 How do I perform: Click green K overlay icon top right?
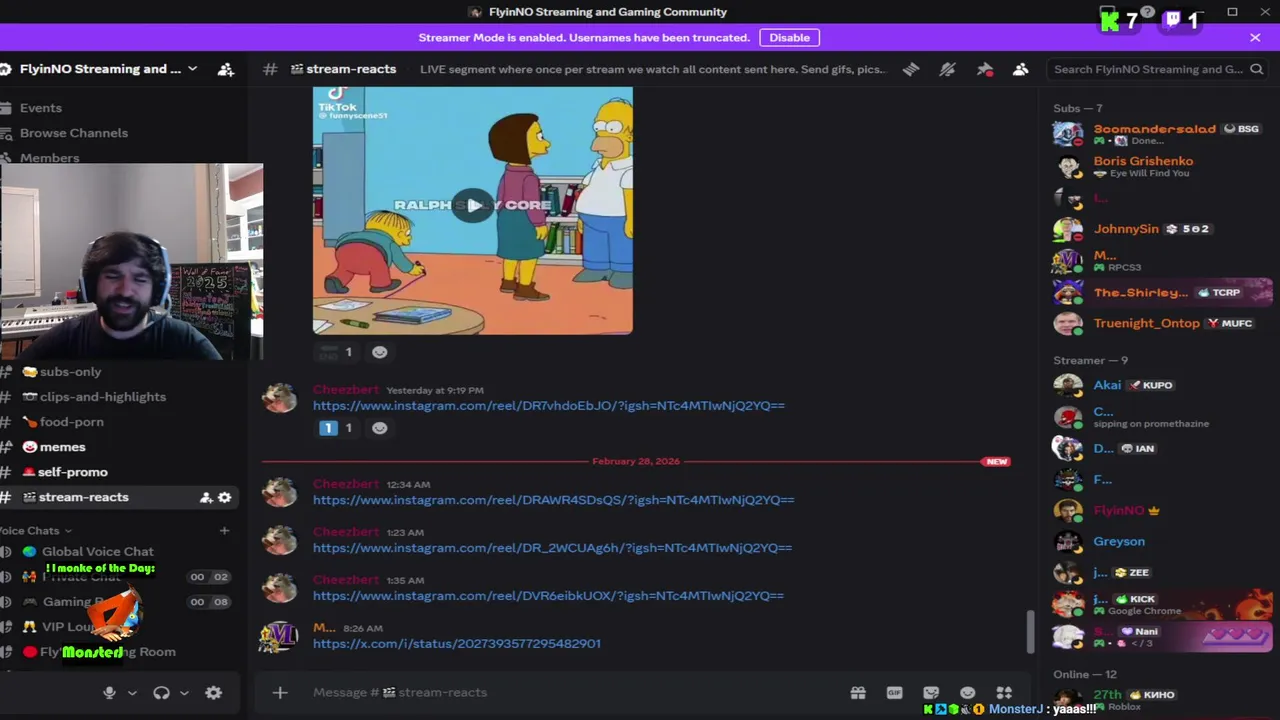point(1109,20)
